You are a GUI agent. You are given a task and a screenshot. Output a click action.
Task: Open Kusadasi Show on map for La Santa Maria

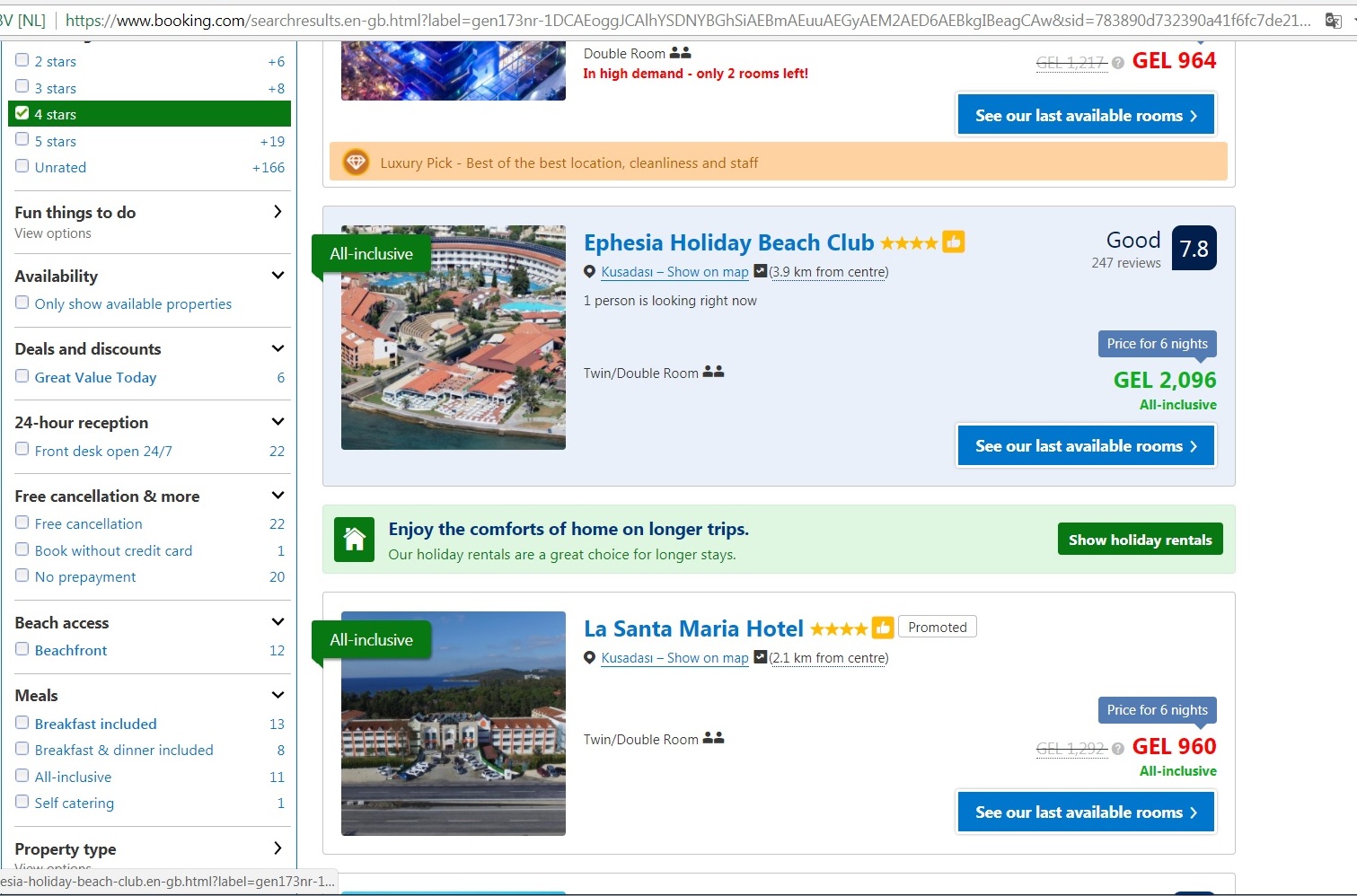coord(674,658)
